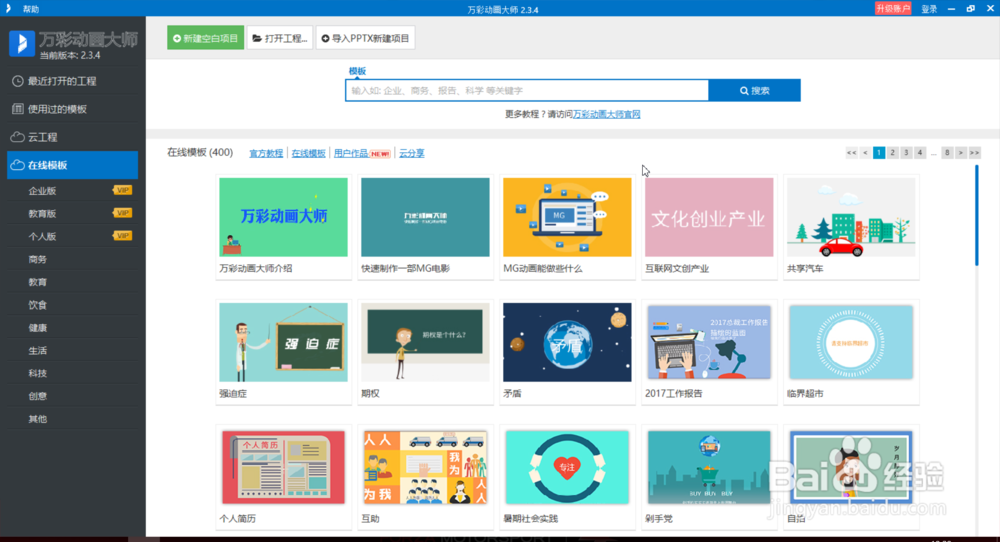The width and height of the screenshot is (1000, 542).
Task: Click the 新建空白项目 button
Action: [x=205, y=38]
